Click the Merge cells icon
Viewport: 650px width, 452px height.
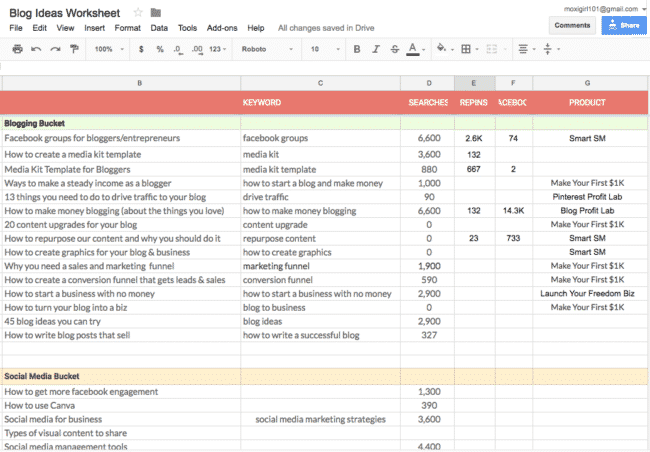pyautogui.click(x=492, y=49)
